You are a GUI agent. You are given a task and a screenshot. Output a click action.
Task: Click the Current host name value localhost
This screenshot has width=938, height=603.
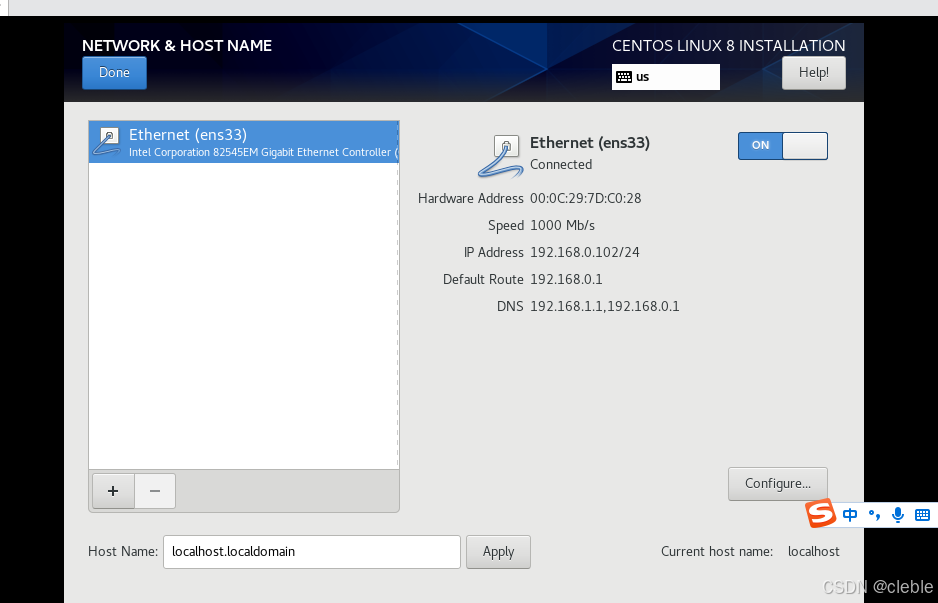click(x=814, y=552)
